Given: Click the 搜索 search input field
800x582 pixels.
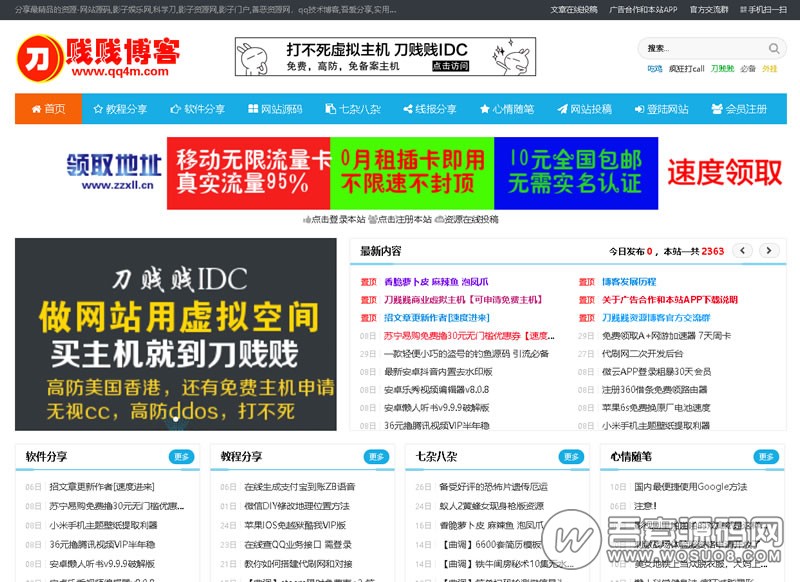Looking at the screenshot, I should coord(702,48).
